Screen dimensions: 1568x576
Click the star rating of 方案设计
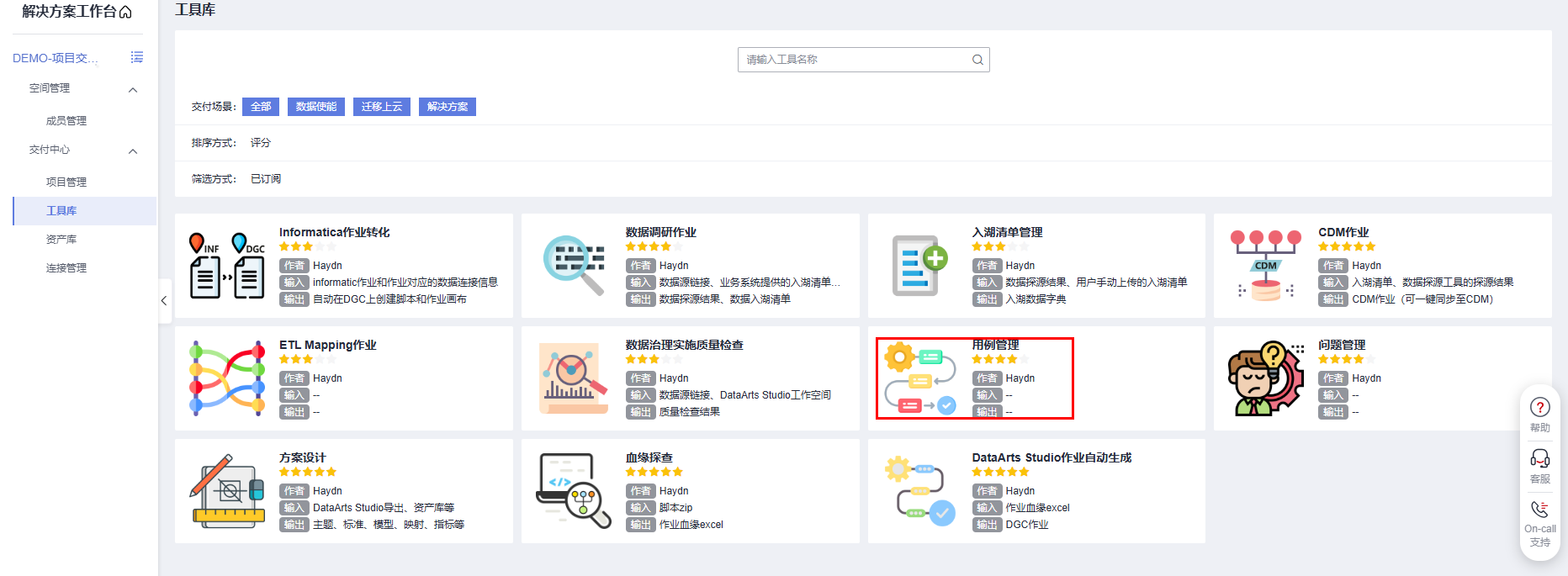tap(308, 472)
